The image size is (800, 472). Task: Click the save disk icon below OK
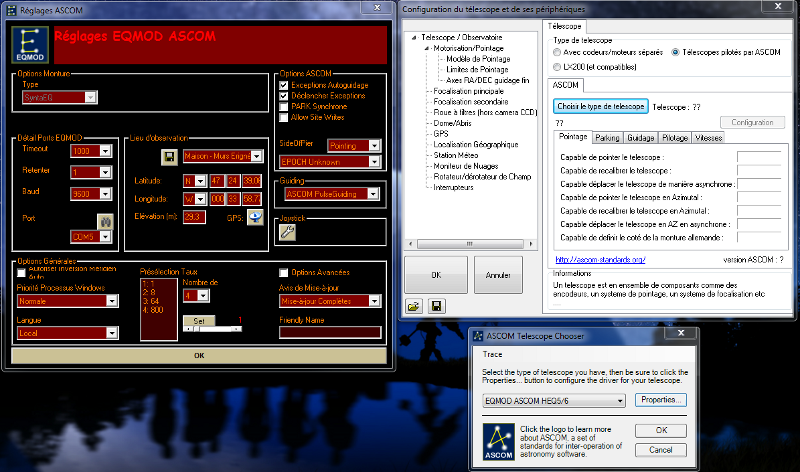[436, 306]
